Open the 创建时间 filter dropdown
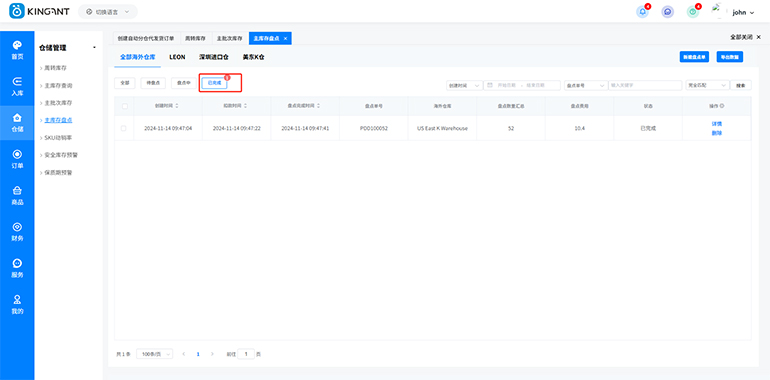The height and width of the screenshot is (380, 770). pos(464,85)
